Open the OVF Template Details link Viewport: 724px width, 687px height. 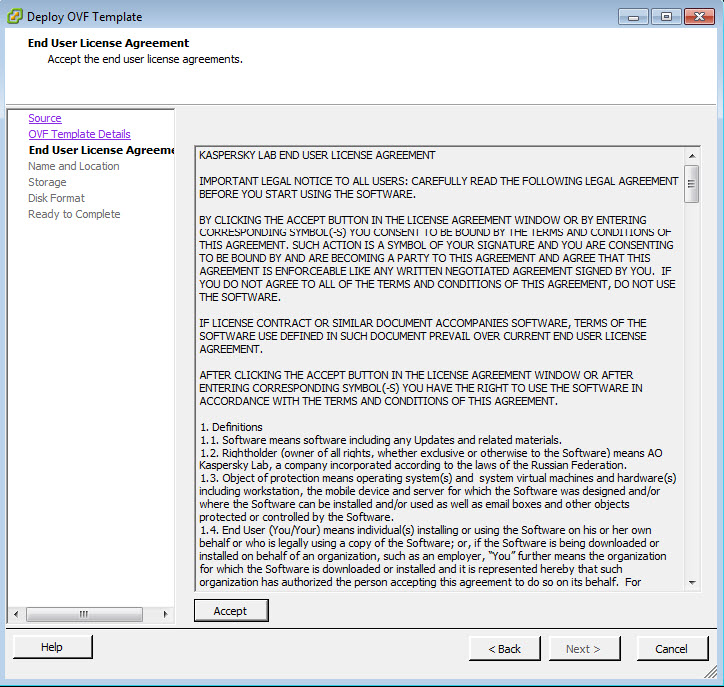click(x=79, y=134)
